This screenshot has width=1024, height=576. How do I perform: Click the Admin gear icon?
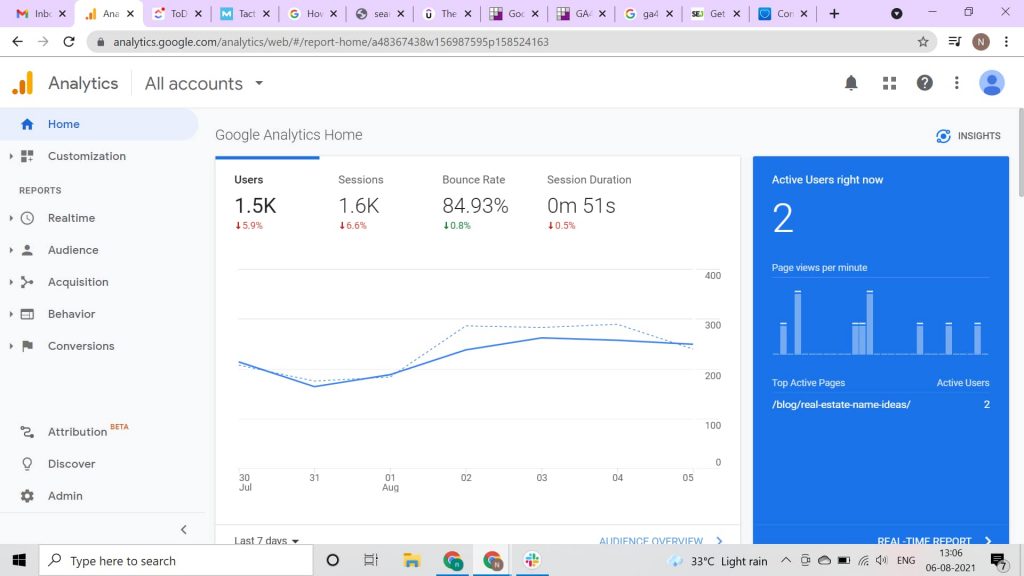click(27, 496)
